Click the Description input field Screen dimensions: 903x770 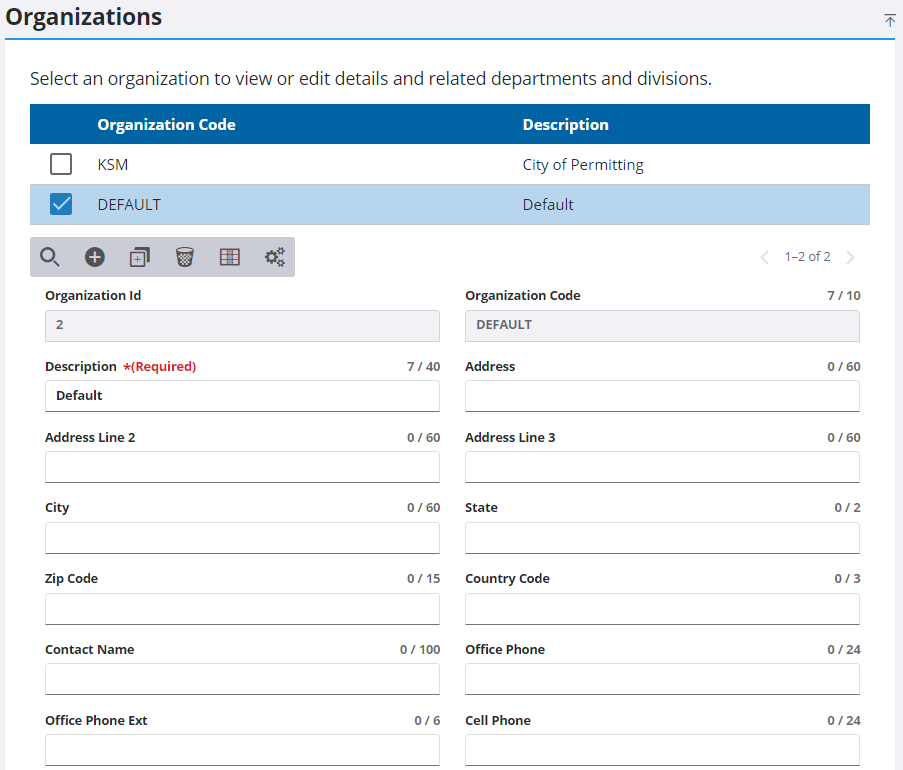(242, 396)
